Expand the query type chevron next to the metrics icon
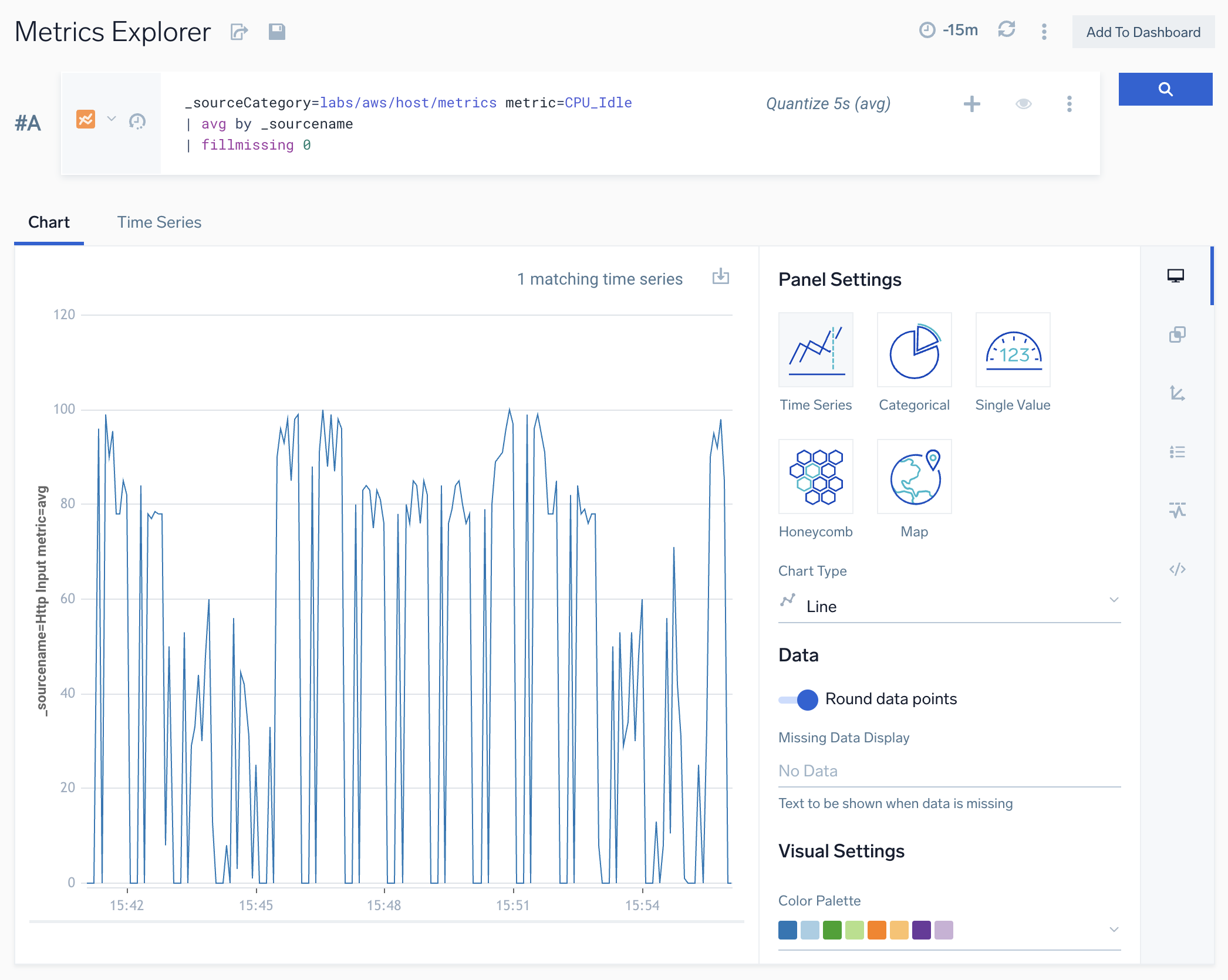Image resolution: width=1228 pixels, height=980 pixels. (x=112, y=120)
